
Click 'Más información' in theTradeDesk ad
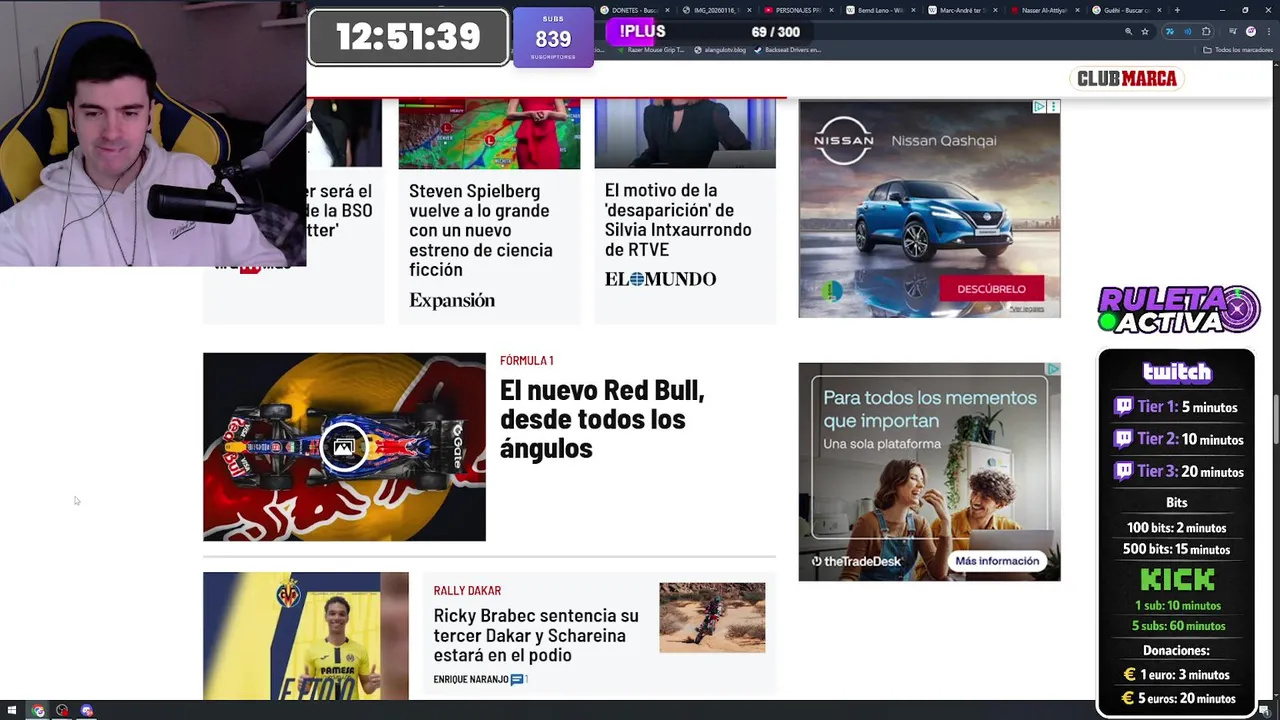tap(997, 561)
